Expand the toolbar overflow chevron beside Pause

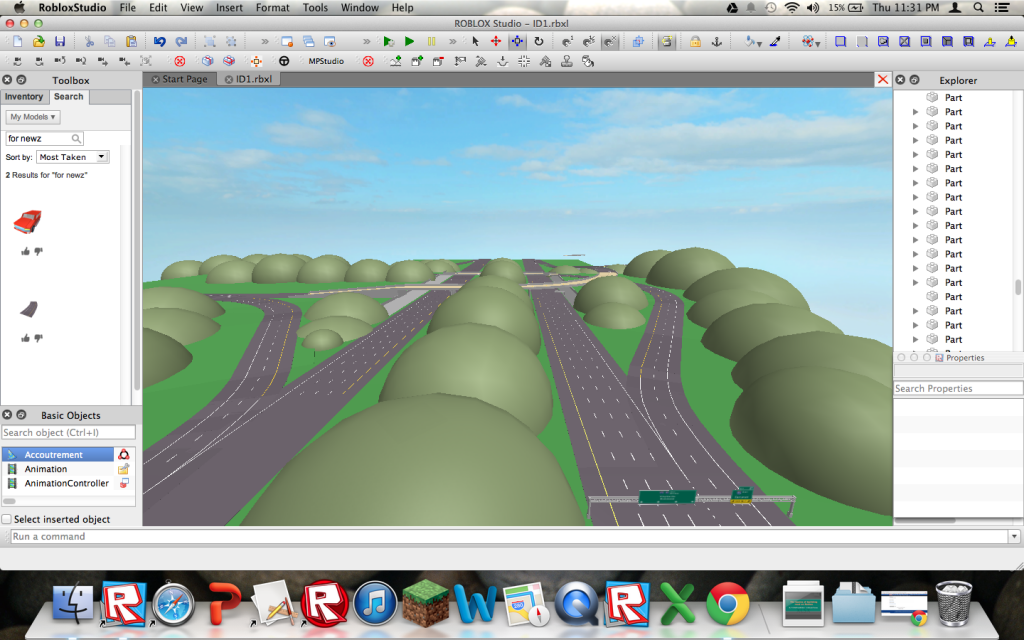click(x=452, y=41)
